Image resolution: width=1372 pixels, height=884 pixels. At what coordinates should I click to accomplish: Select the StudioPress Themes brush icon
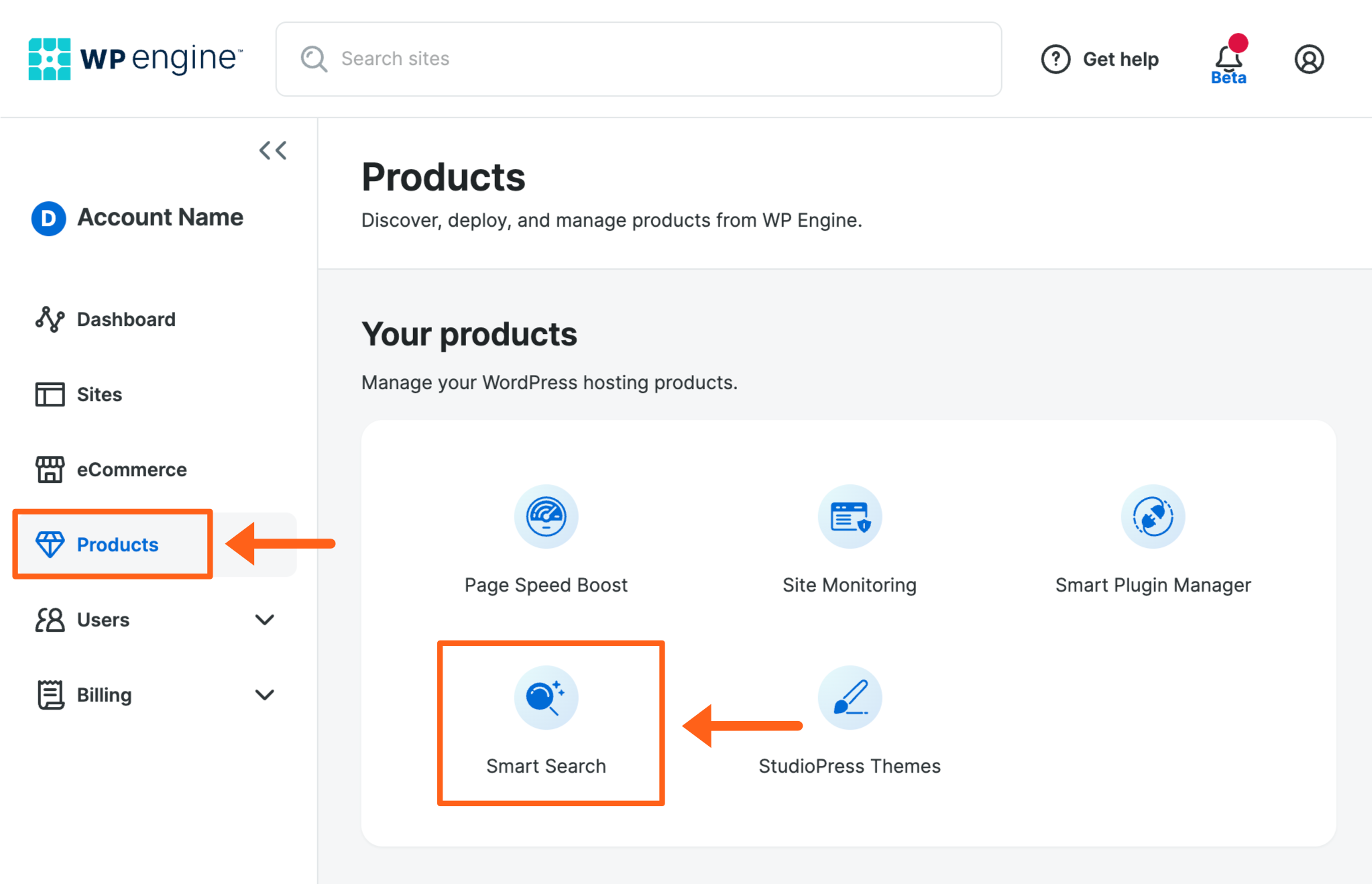(849, 698)
